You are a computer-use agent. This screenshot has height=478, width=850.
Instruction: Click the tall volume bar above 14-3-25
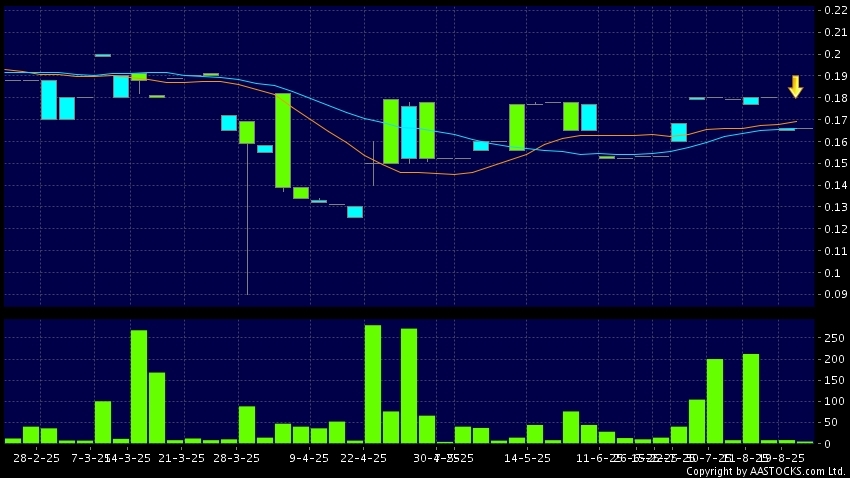coord(139,386)
